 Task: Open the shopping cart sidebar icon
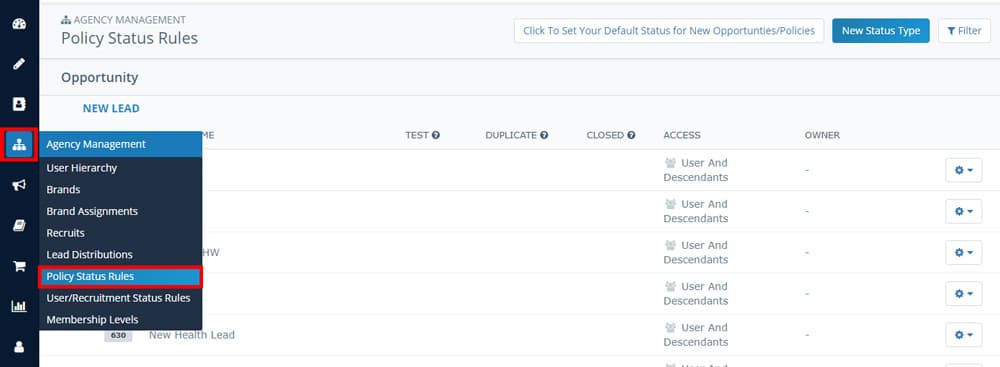[x=19, y=266]
